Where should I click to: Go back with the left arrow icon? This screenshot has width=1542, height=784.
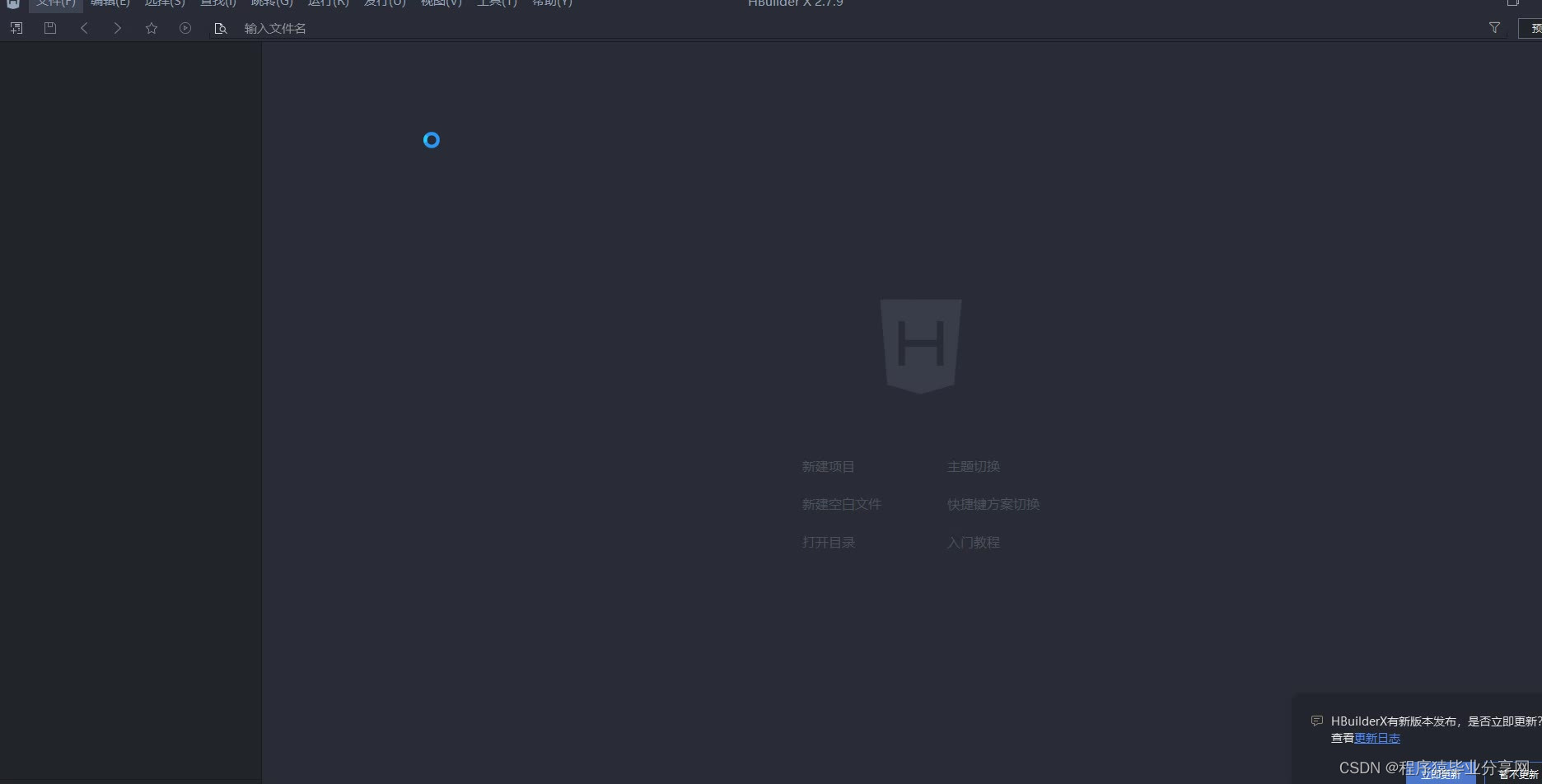(84, 28)
